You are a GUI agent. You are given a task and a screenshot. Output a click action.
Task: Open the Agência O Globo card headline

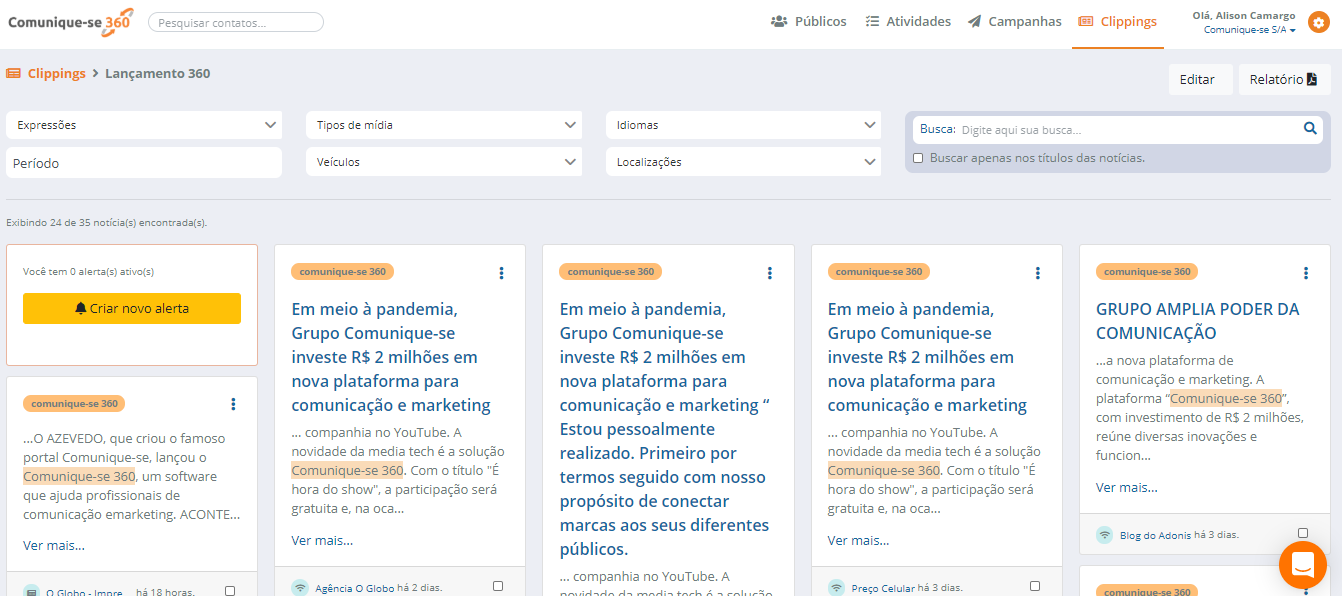(391, 357)
